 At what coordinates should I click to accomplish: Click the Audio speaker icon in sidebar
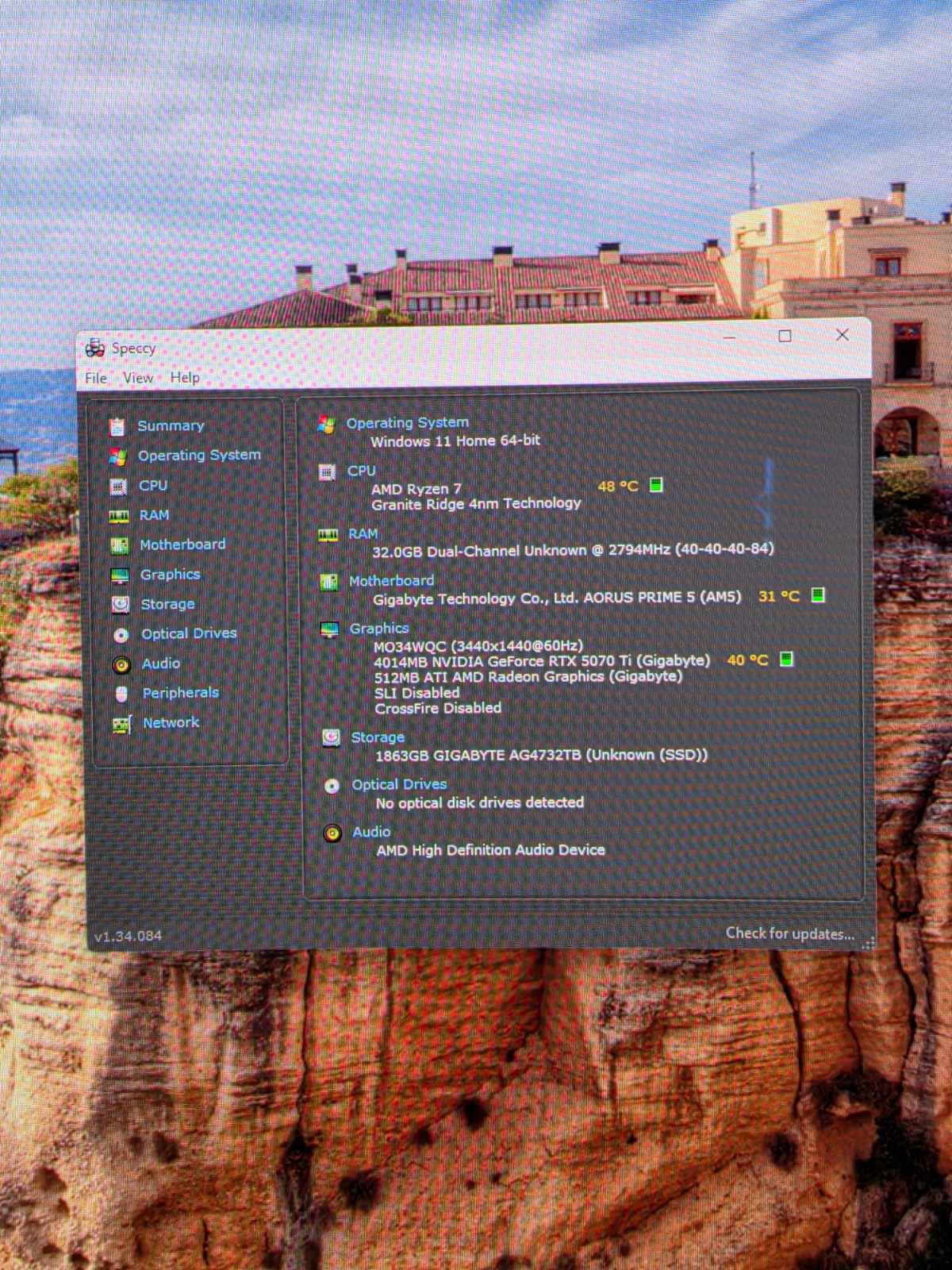click(121, 664)
